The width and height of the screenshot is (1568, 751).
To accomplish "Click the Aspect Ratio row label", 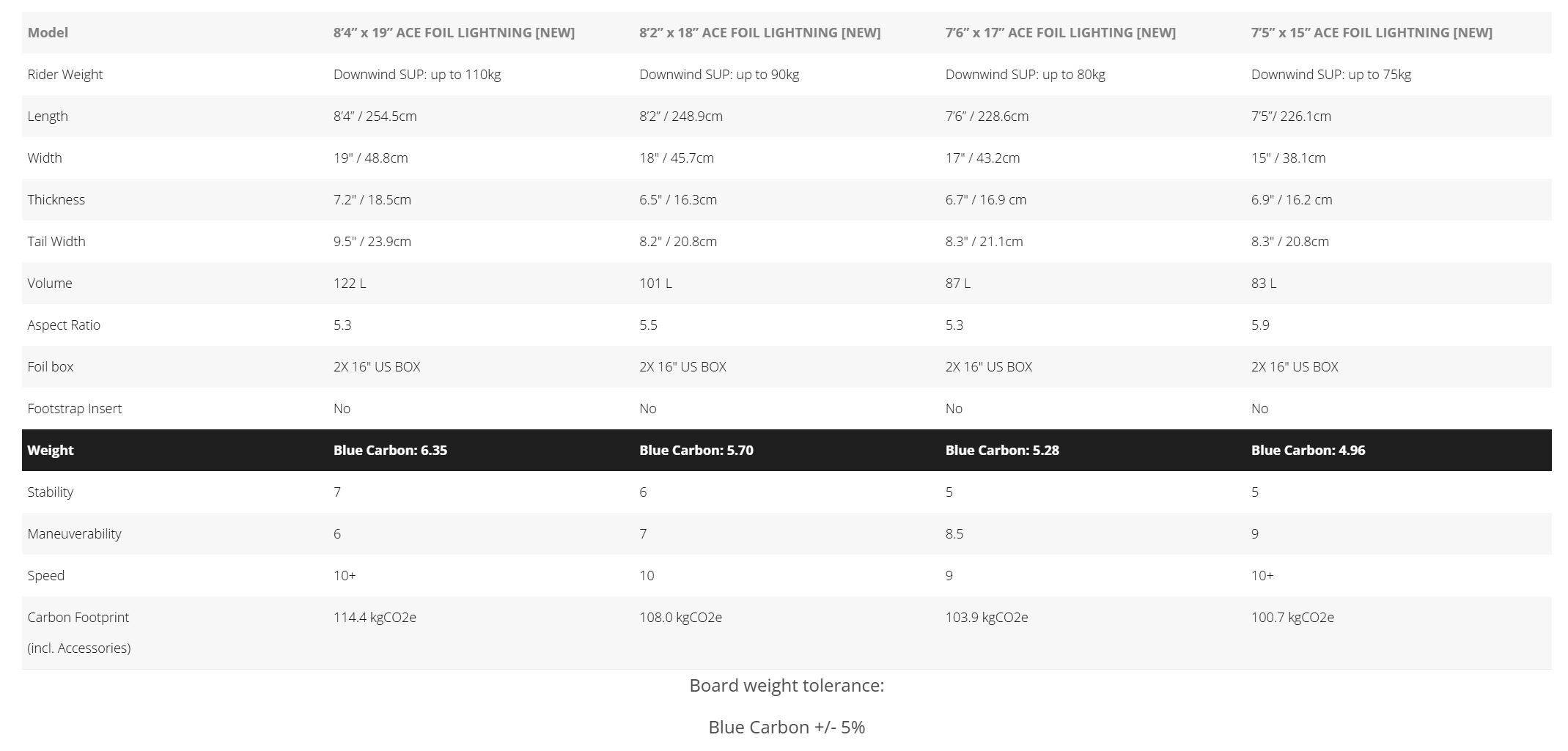I will point(64,325).
